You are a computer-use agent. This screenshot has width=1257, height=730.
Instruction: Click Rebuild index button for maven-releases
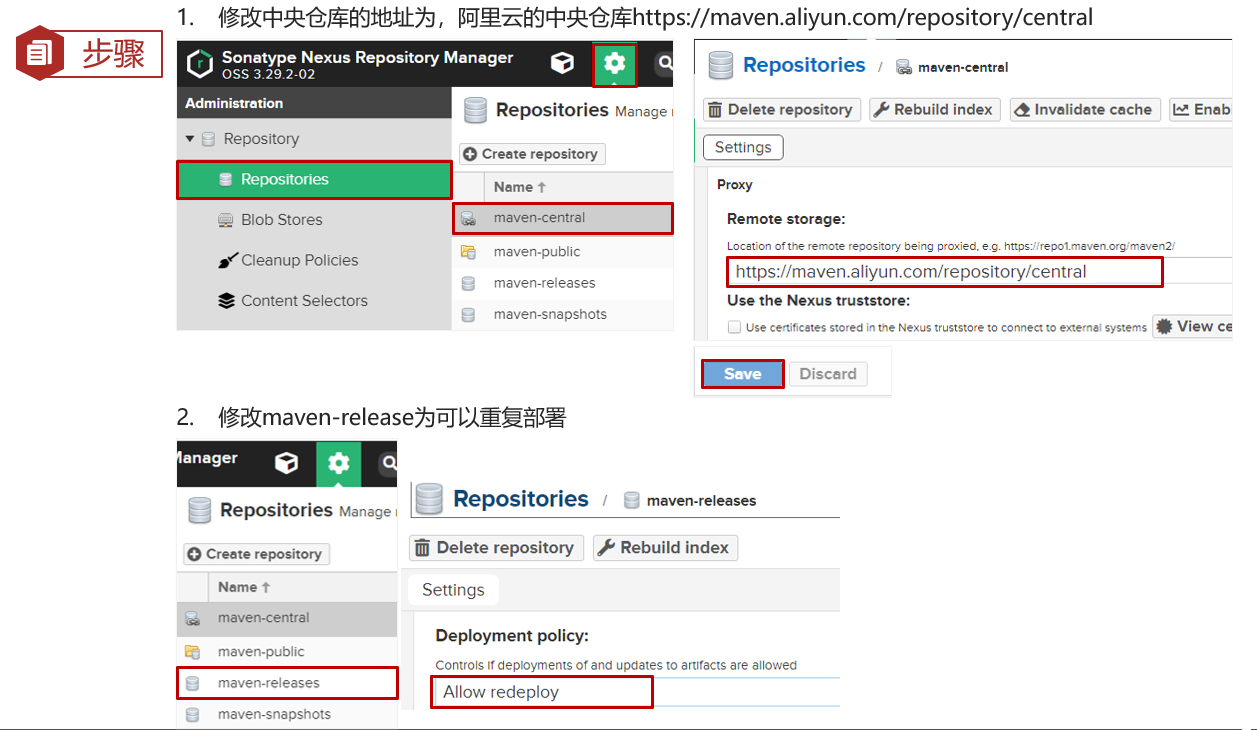pyautogui.click(x=665, y=548)
